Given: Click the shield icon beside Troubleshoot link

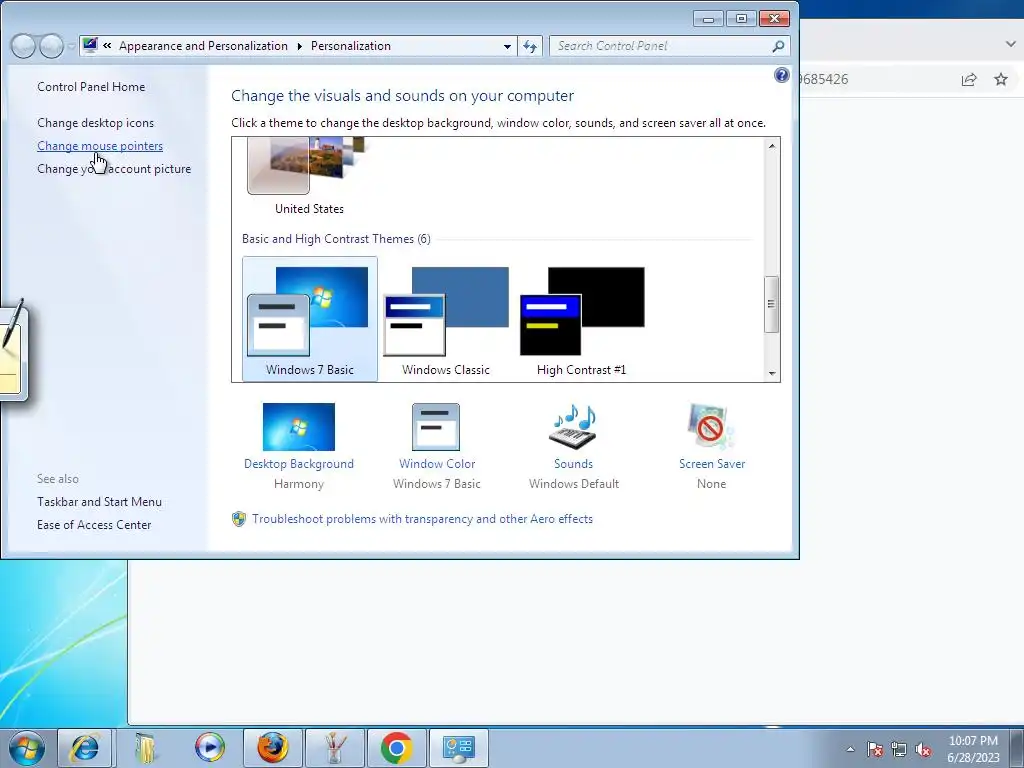Looking at the screenshot, I should coord(239,519).
